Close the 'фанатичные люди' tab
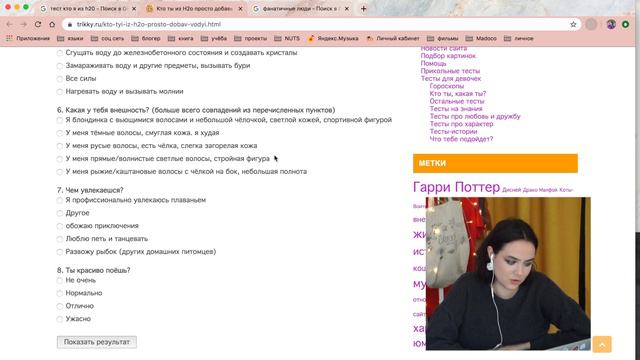 click(x=347, y=9)
